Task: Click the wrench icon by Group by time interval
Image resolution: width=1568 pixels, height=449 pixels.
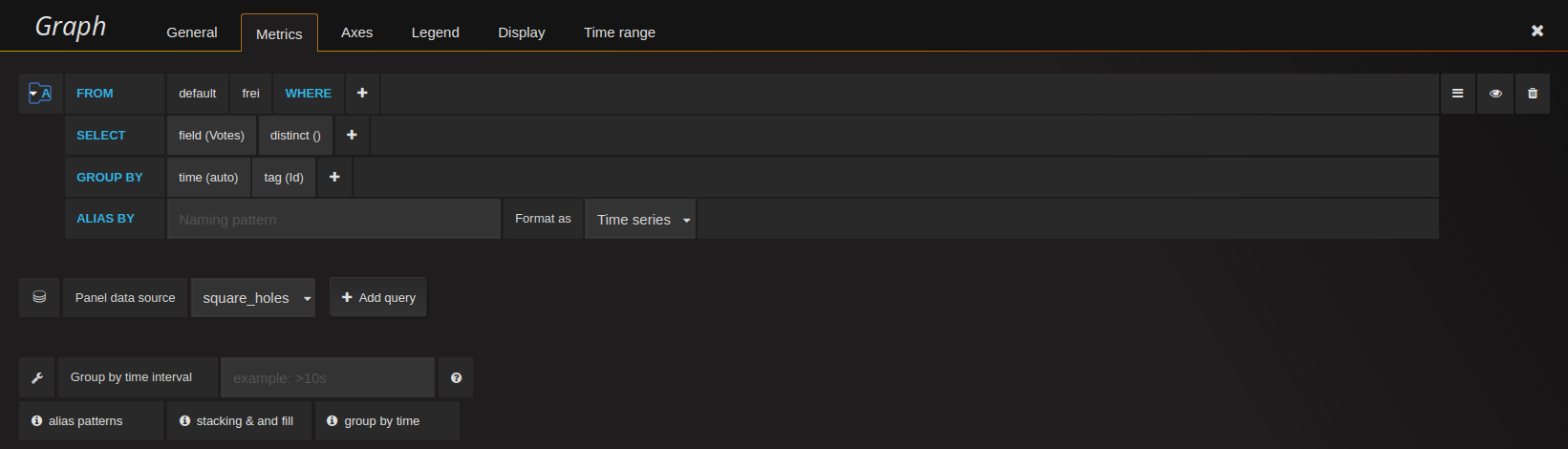Action: (x=37, y=377)
